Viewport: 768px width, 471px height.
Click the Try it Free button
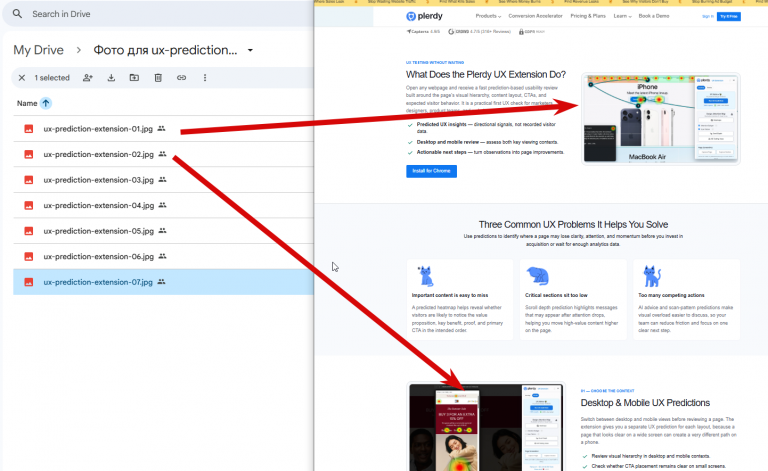click(728, 17)
